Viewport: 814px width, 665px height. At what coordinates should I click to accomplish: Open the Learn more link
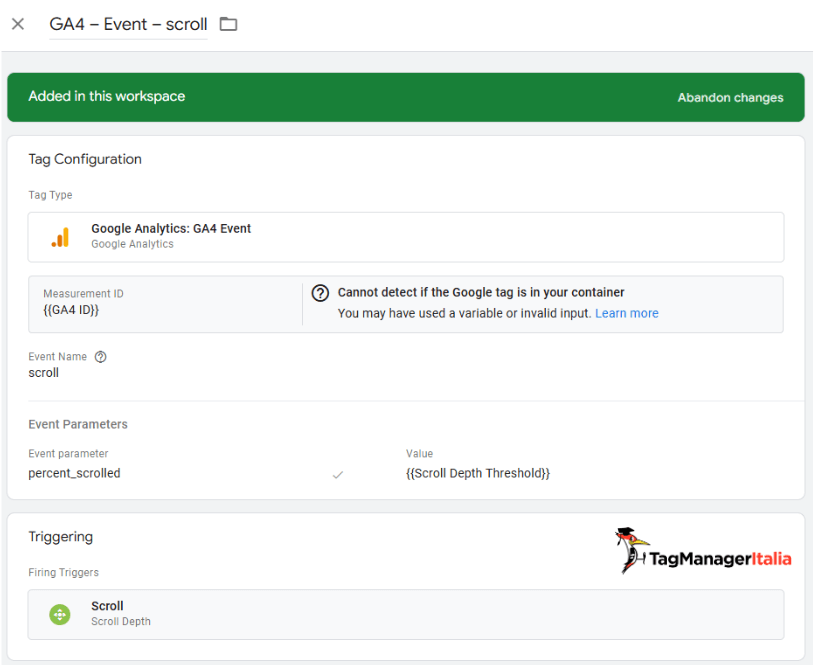click(627, 313)
